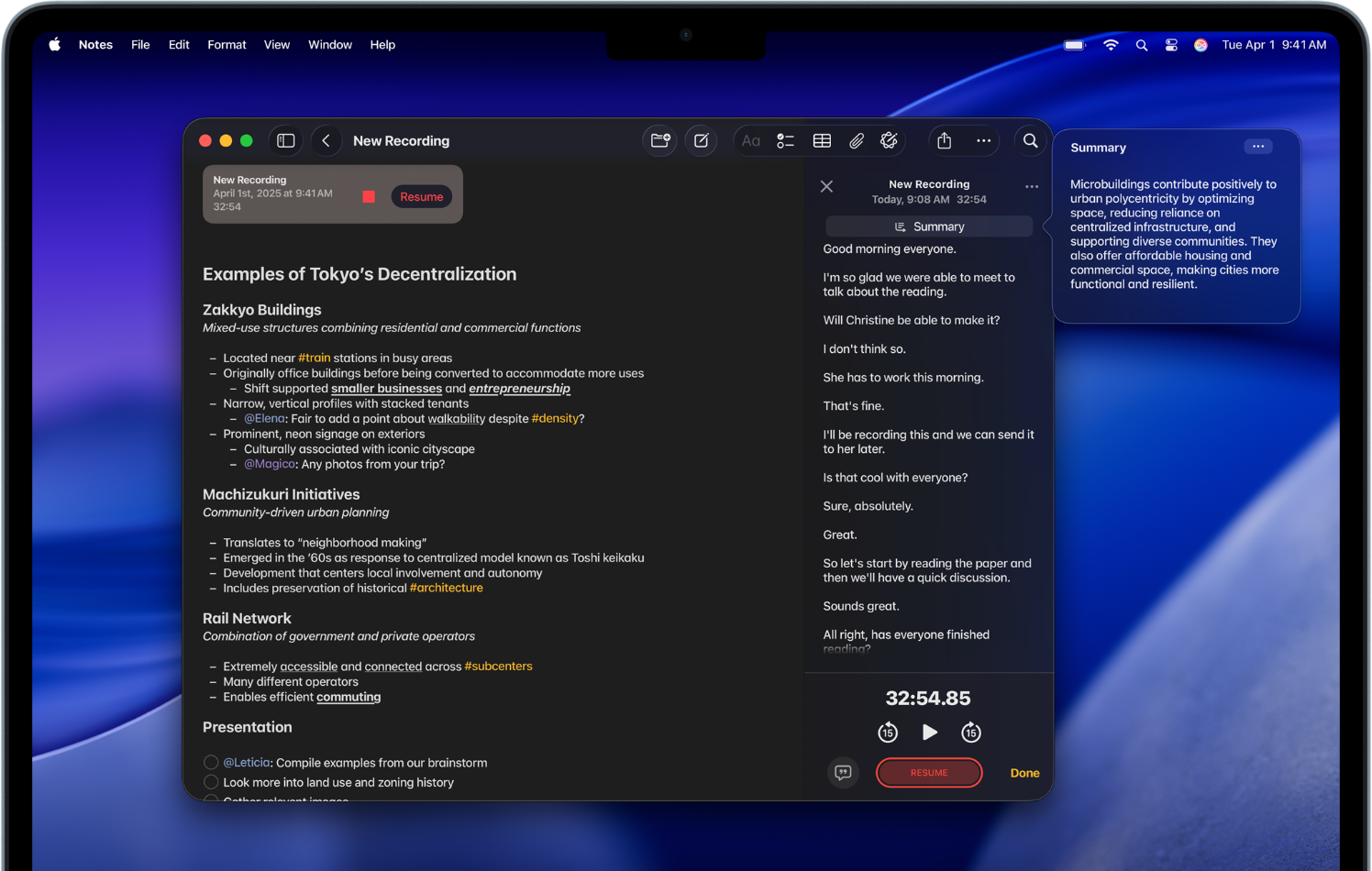
Task: Check off Leticia's compile examples task
Action: (211, 762)
